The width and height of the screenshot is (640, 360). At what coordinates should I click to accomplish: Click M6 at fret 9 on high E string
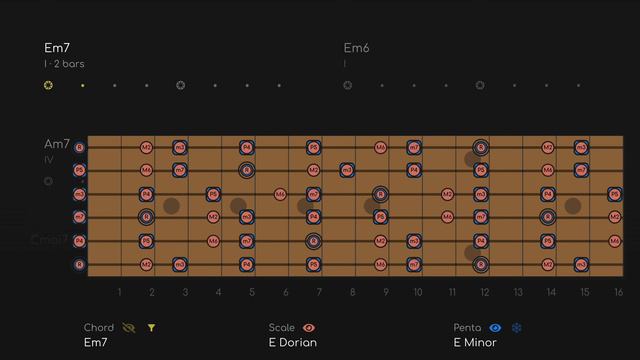pos(380,147)
